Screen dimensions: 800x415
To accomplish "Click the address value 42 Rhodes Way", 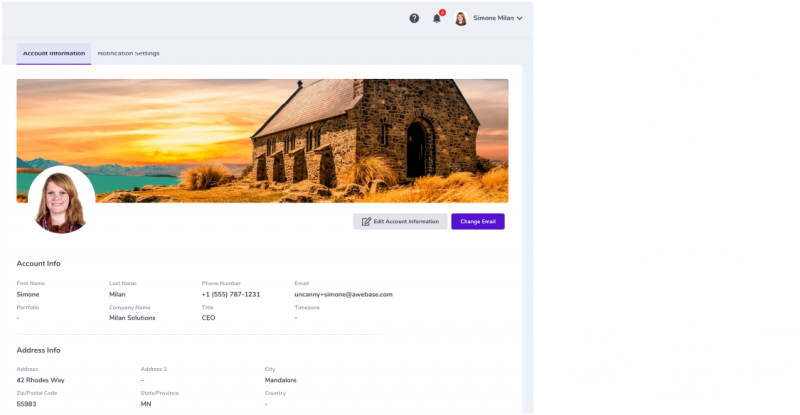I will click(x=41, y=380).
